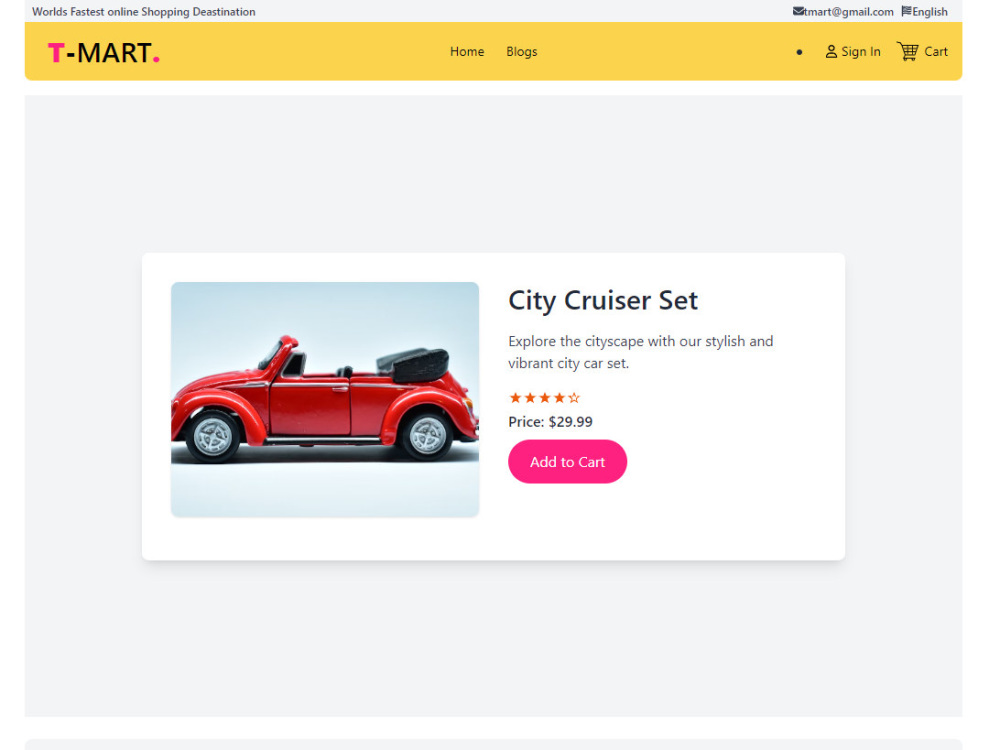Add City Cruiser Set to cart
Image resolution: width=1000 pixels, height=750 pixels.
click(568, 462)
